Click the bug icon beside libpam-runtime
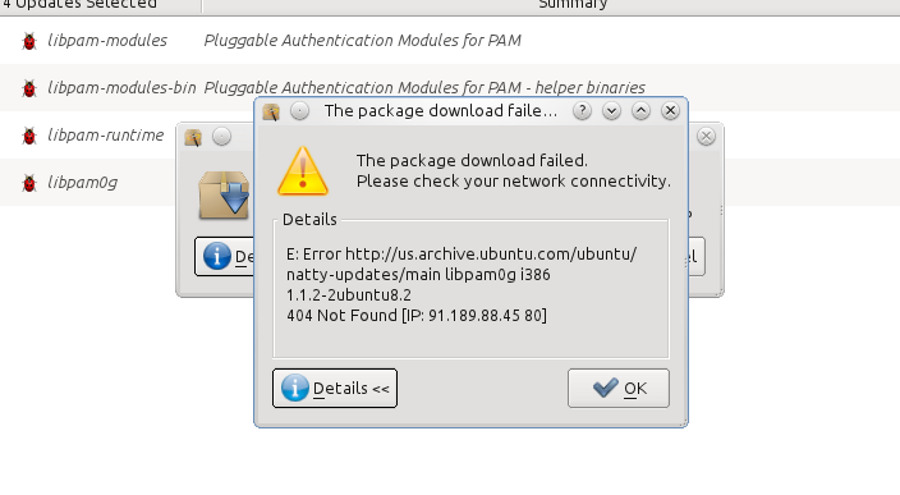The height and width of the screenshot is (495, 900). click(29, 136)
